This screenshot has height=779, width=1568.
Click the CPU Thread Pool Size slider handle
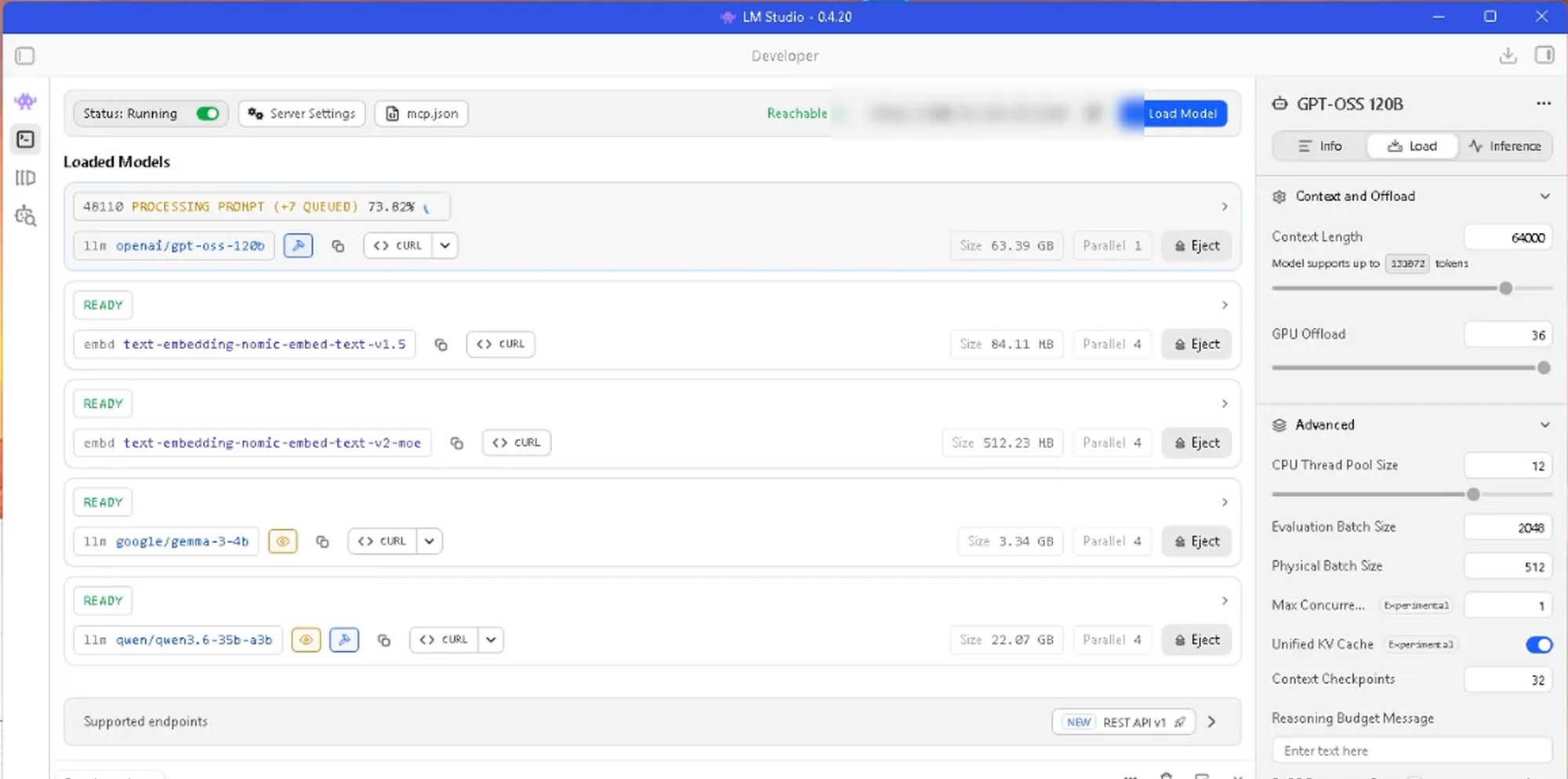1473,494
